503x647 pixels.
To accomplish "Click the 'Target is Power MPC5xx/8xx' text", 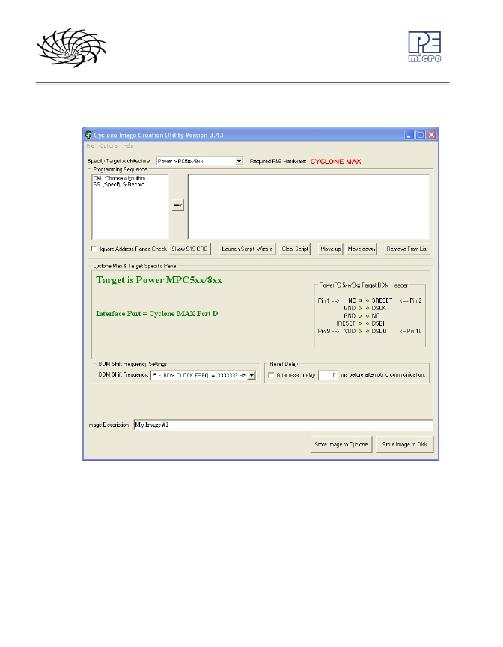I will (x=159, y=280).
